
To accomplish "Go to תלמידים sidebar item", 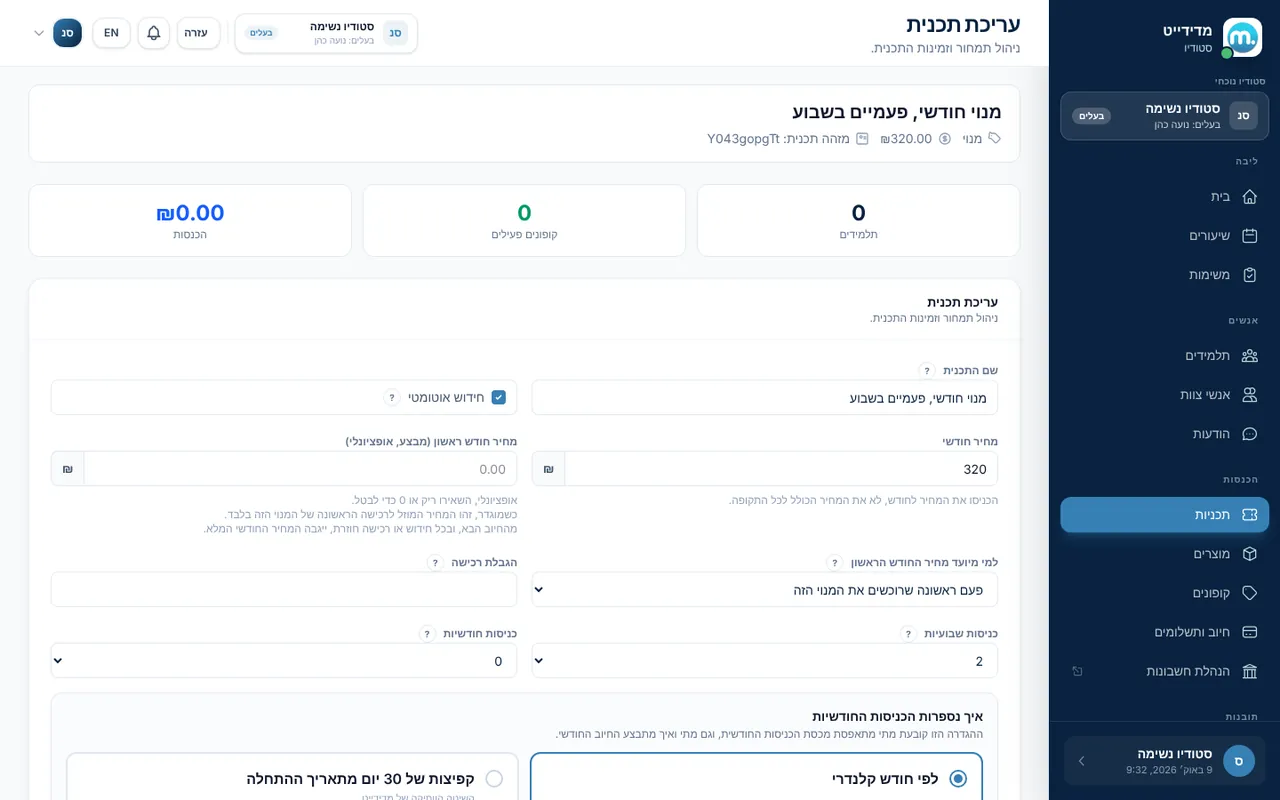I will click(1164, 356).
